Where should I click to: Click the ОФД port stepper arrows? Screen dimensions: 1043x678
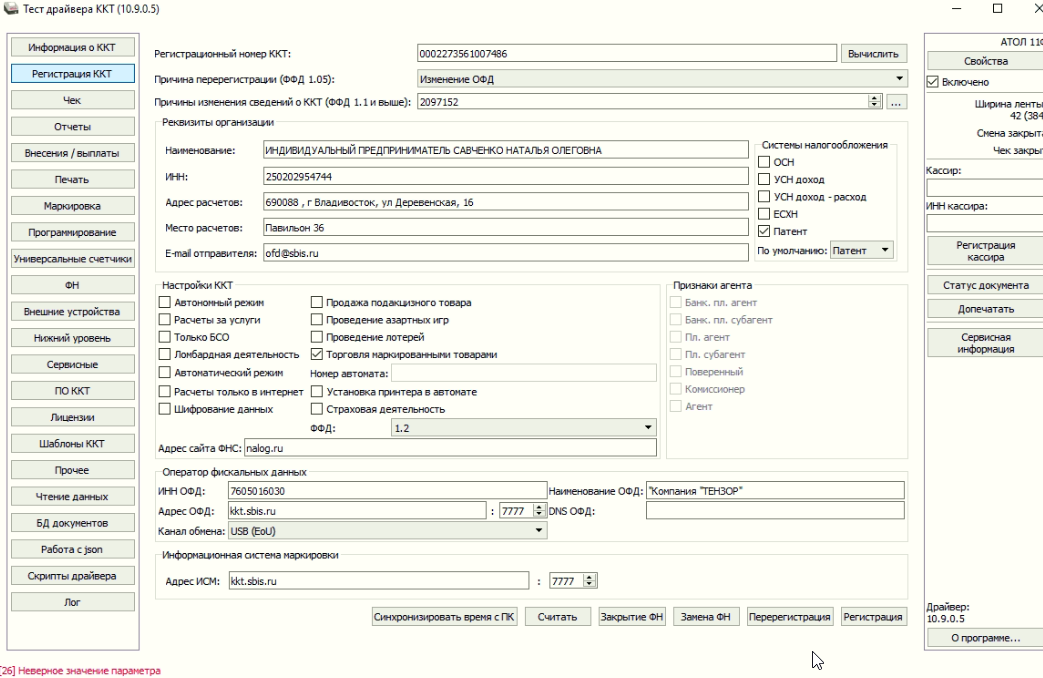click(539, 511)
